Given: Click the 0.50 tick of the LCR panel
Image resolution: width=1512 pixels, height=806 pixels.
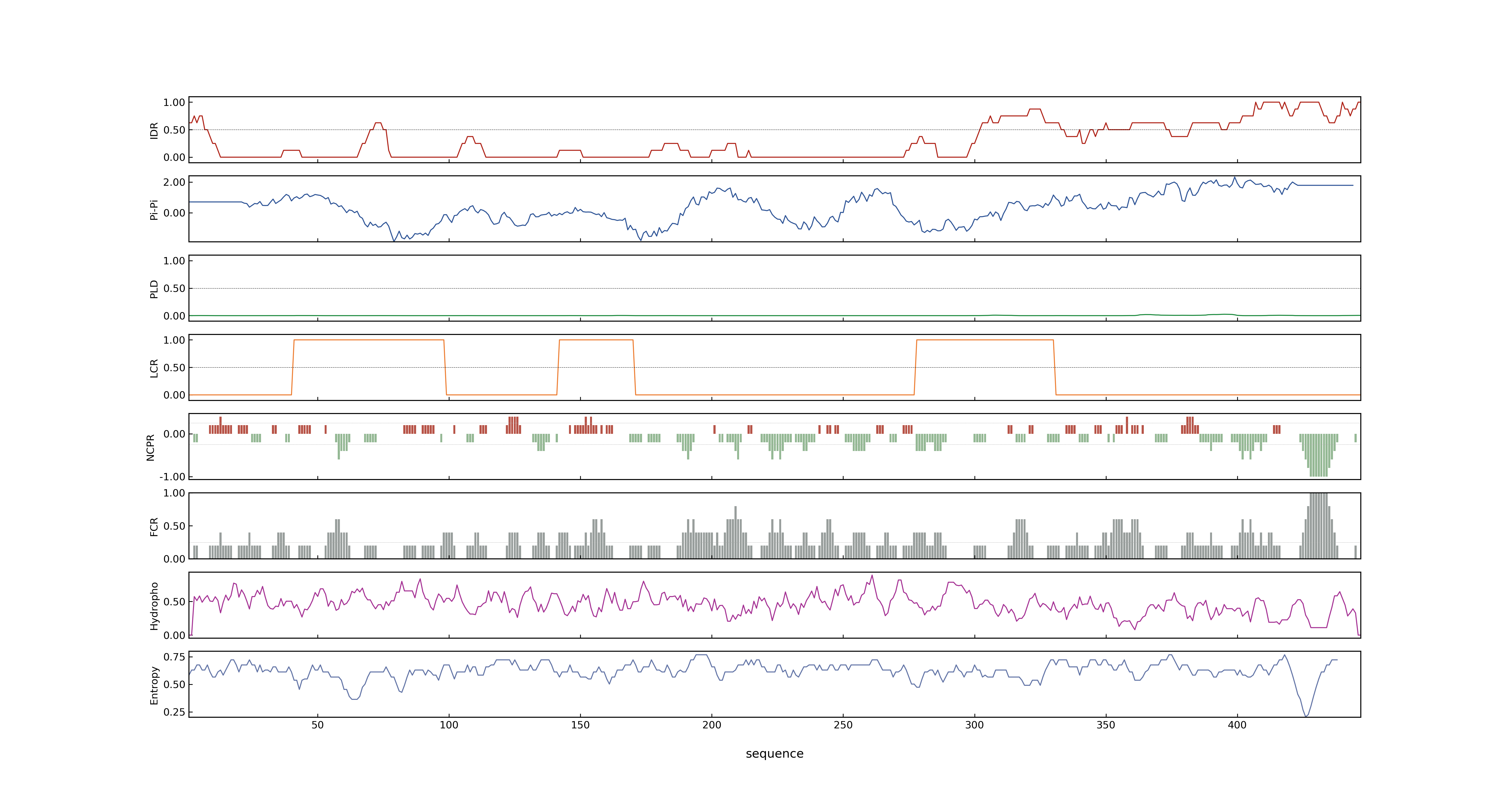Looking at the screenshot, I should click(x=174, y=368).
